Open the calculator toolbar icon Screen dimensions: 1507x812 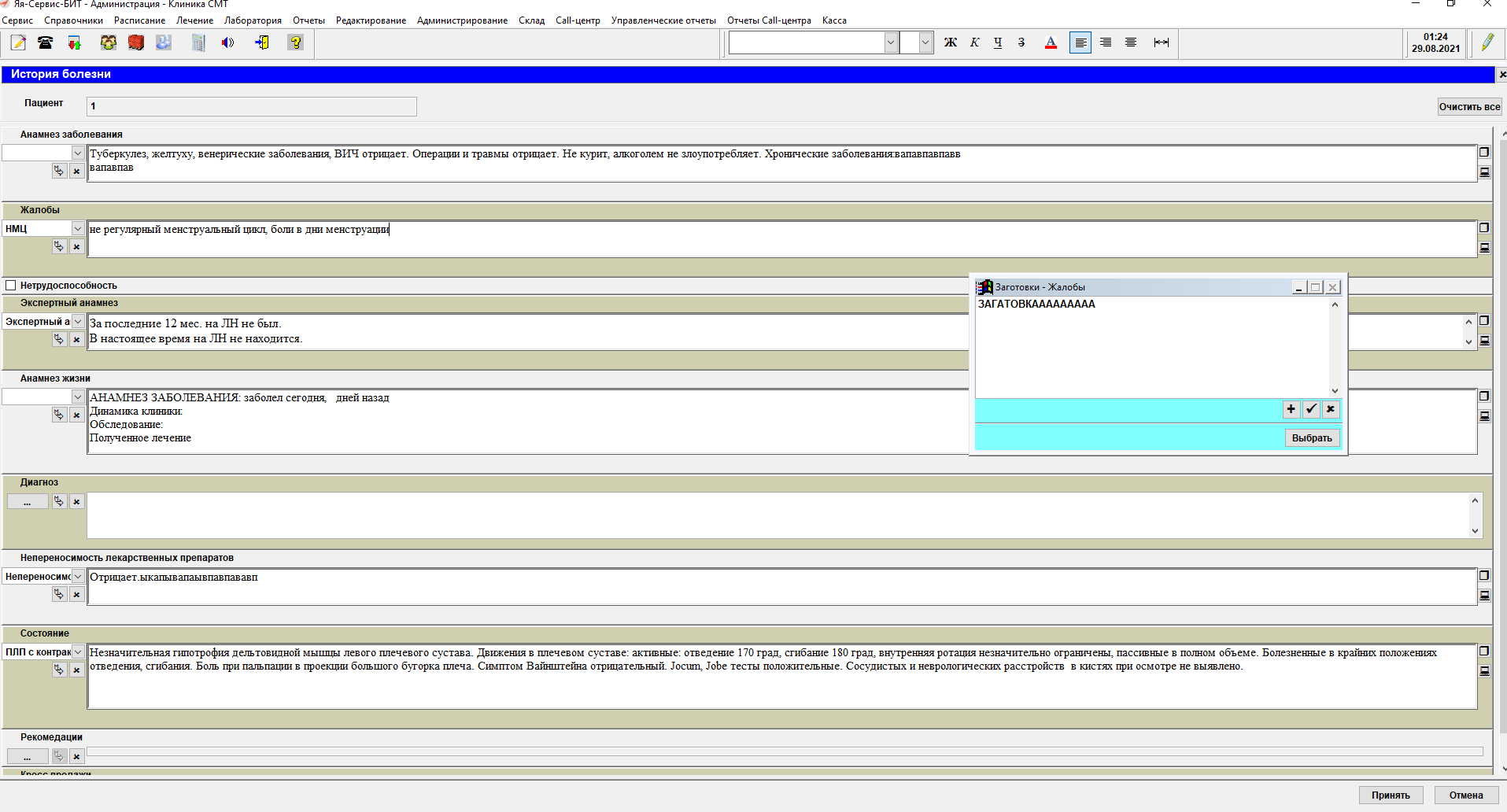point(198,42)
